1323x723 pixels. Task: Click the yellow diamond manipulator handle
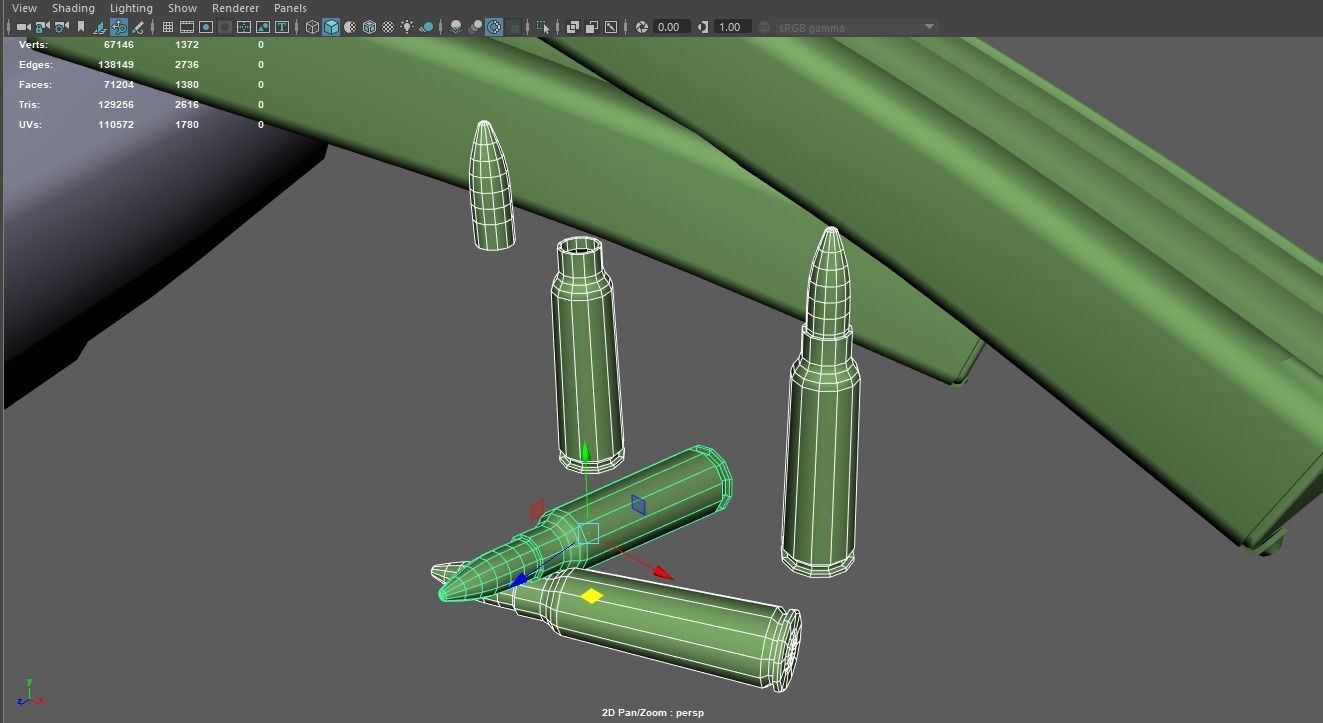click(x=592, y=596)
